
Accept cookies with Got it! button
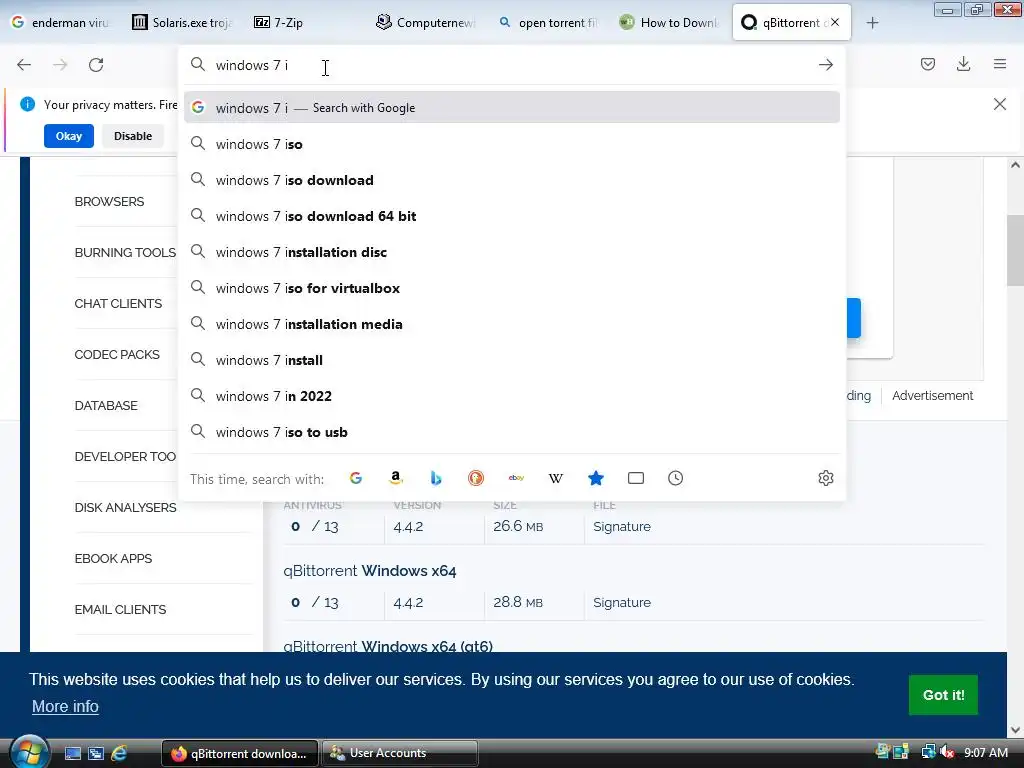click(x=943, y=695)
